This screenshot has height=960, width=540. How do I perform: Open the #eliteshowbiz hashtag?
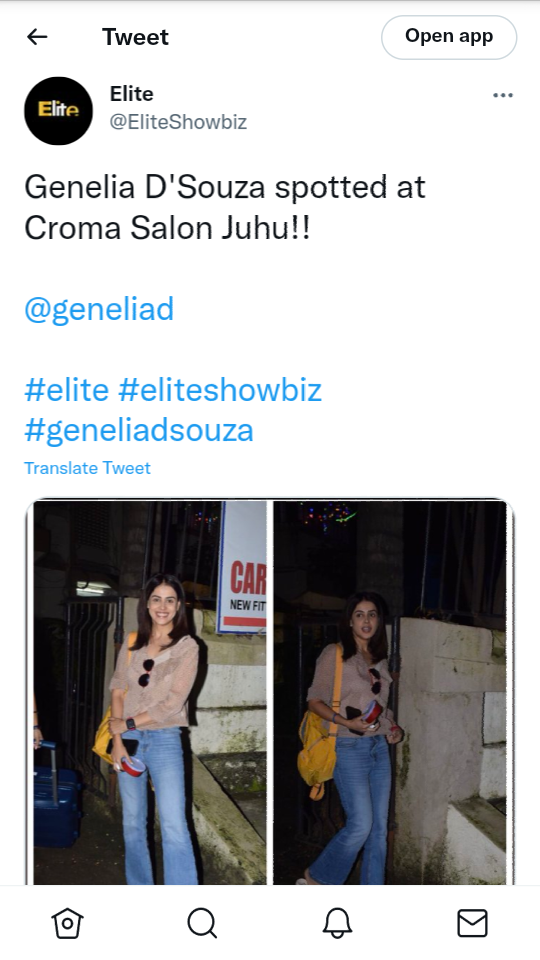220,389
